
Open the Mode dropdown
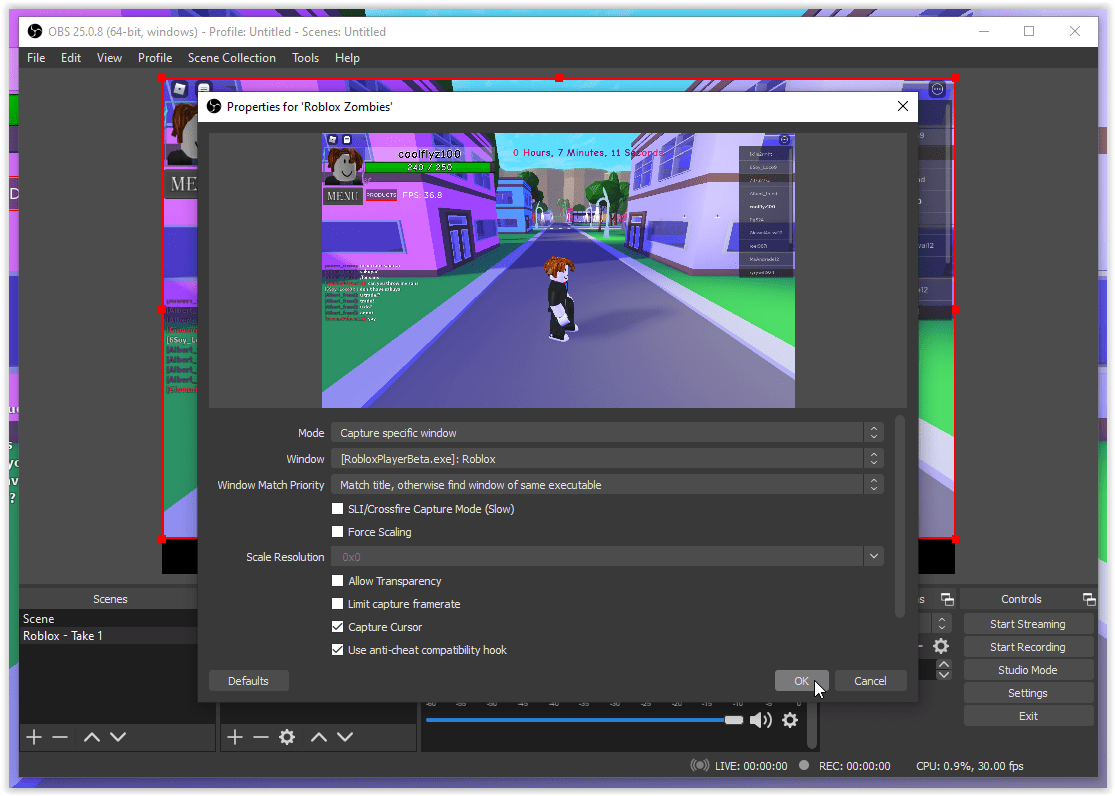[x=607, y=433]
